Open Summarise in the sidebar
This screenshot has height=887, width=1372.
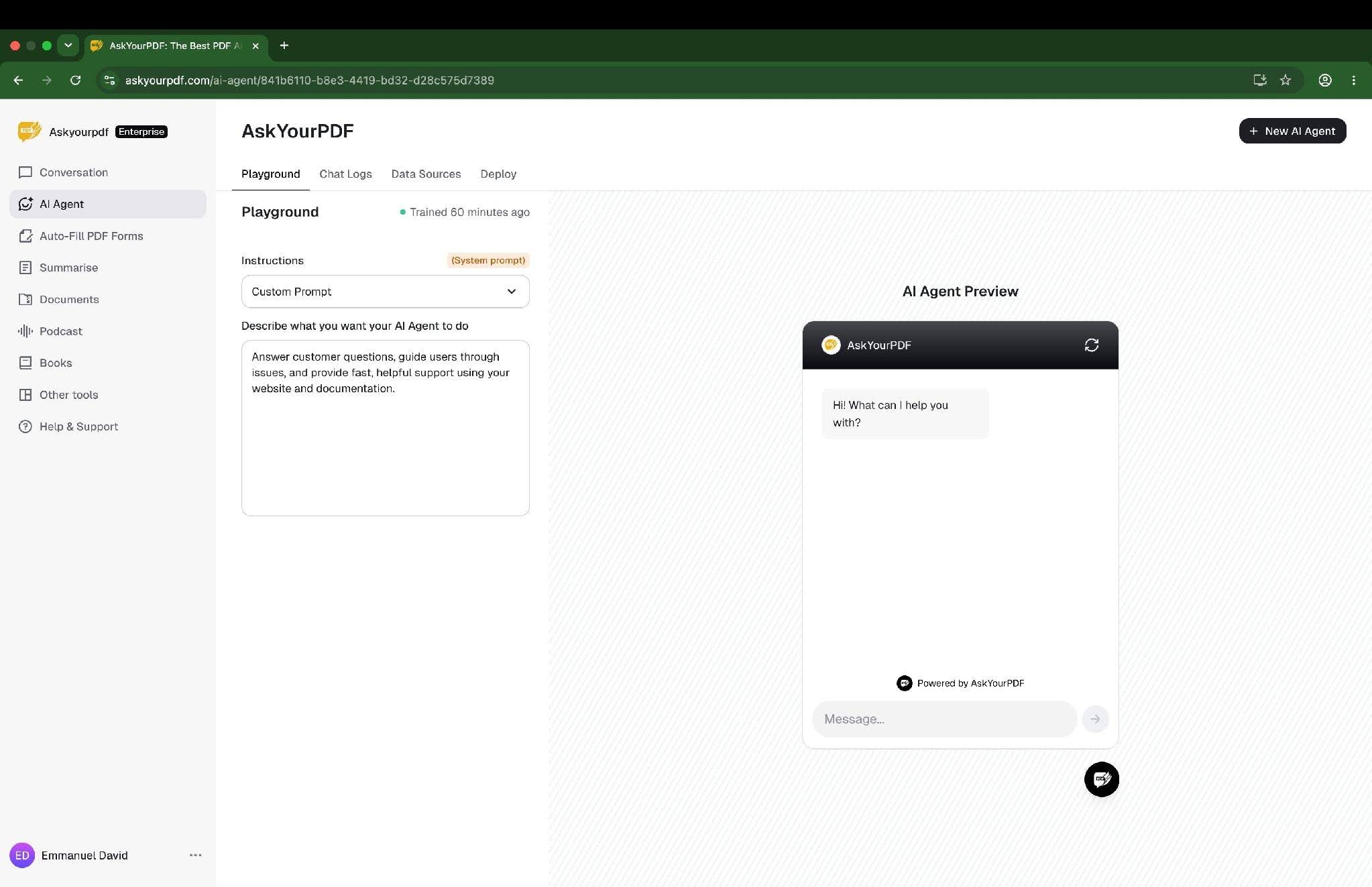[108, 268]
